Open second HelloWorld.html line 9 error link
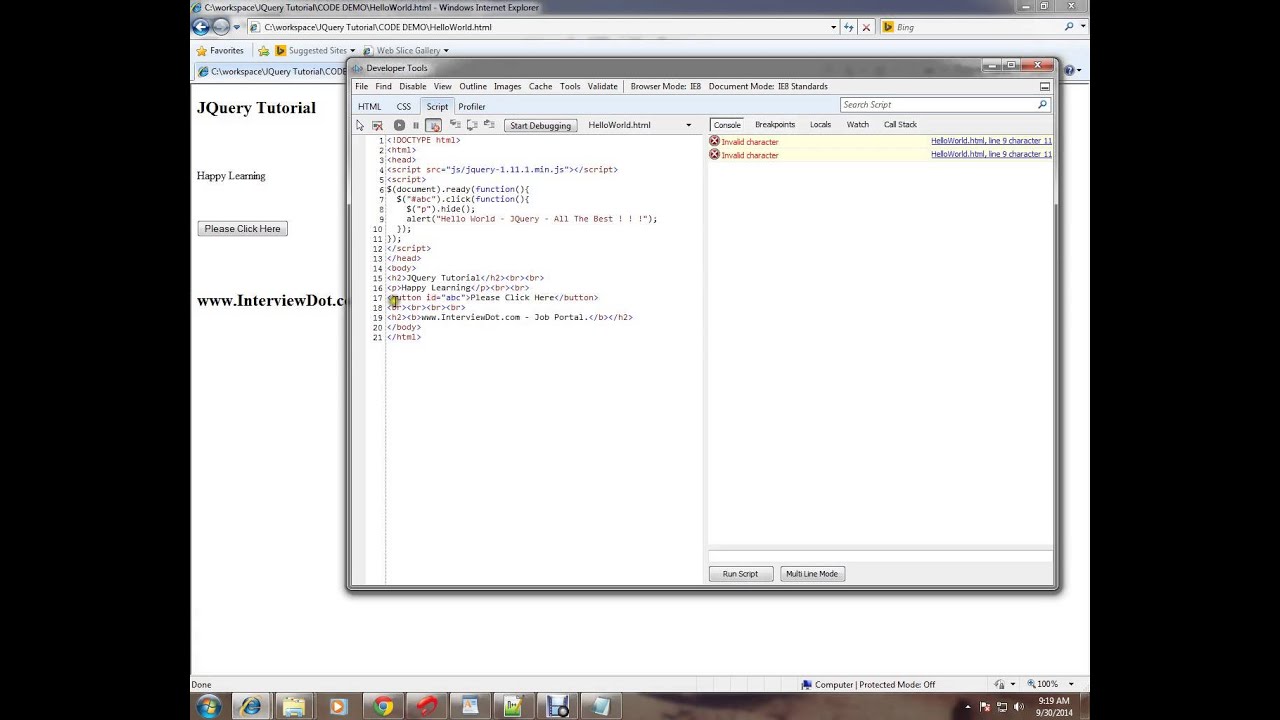 coord(991,154)
